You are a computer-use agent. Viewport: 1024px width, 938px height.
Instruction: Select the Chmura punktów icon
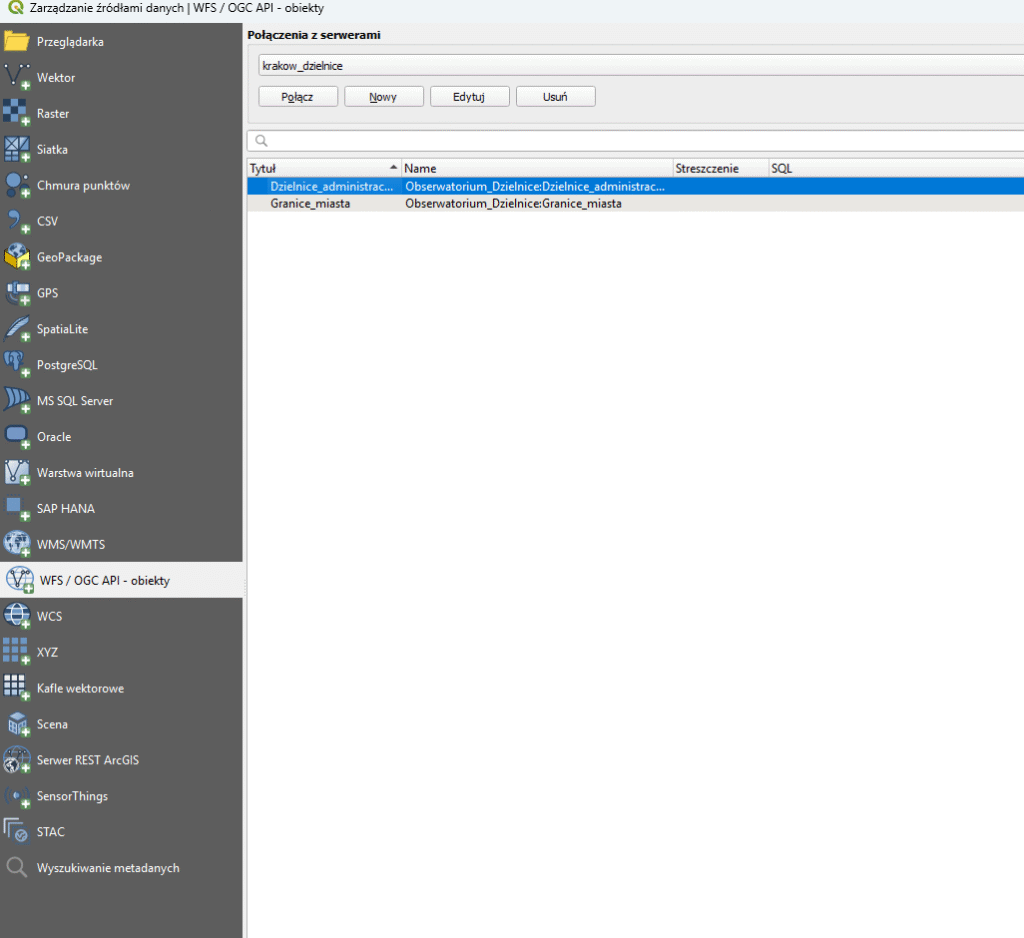click(x=17, y=186)
